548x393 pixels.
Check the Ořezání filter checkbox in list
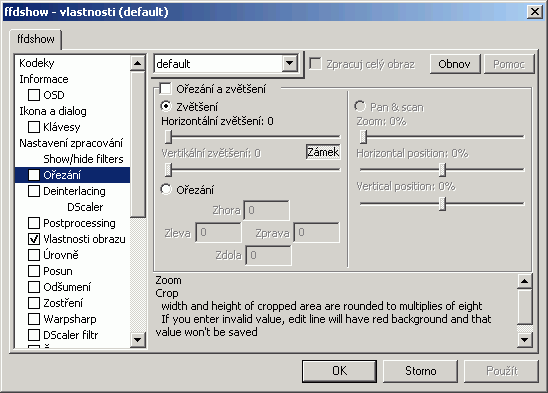pos(34,175)
